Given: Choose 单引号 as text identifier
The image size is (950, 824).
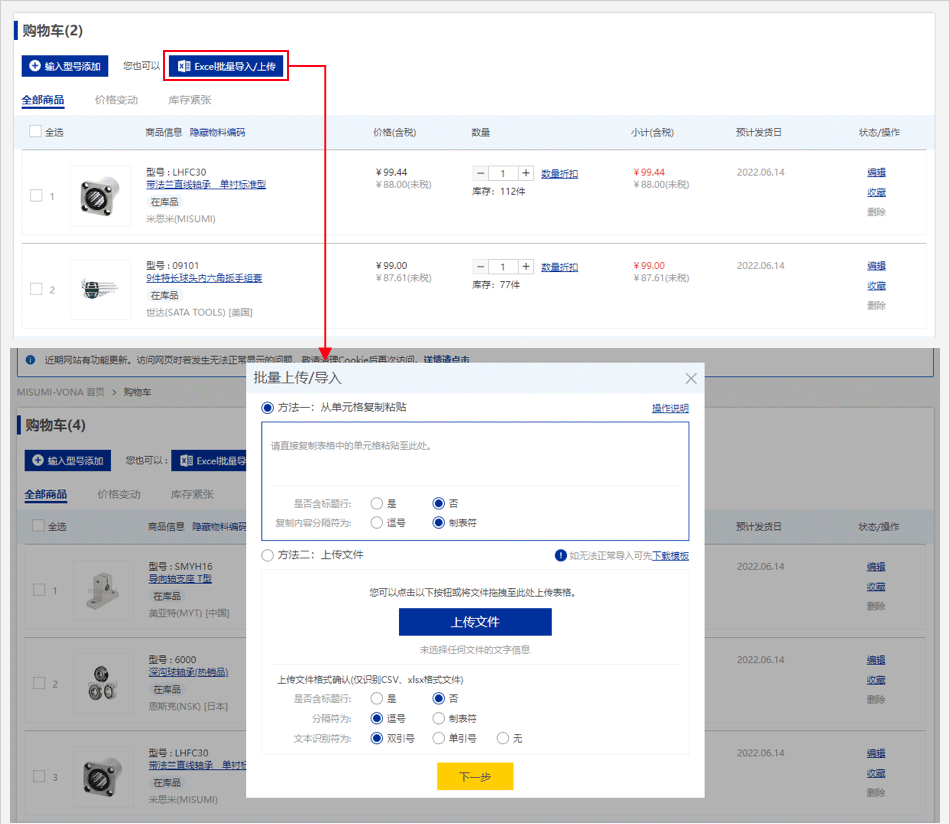Looking at the screenshot, I should [x=439, y=738].
